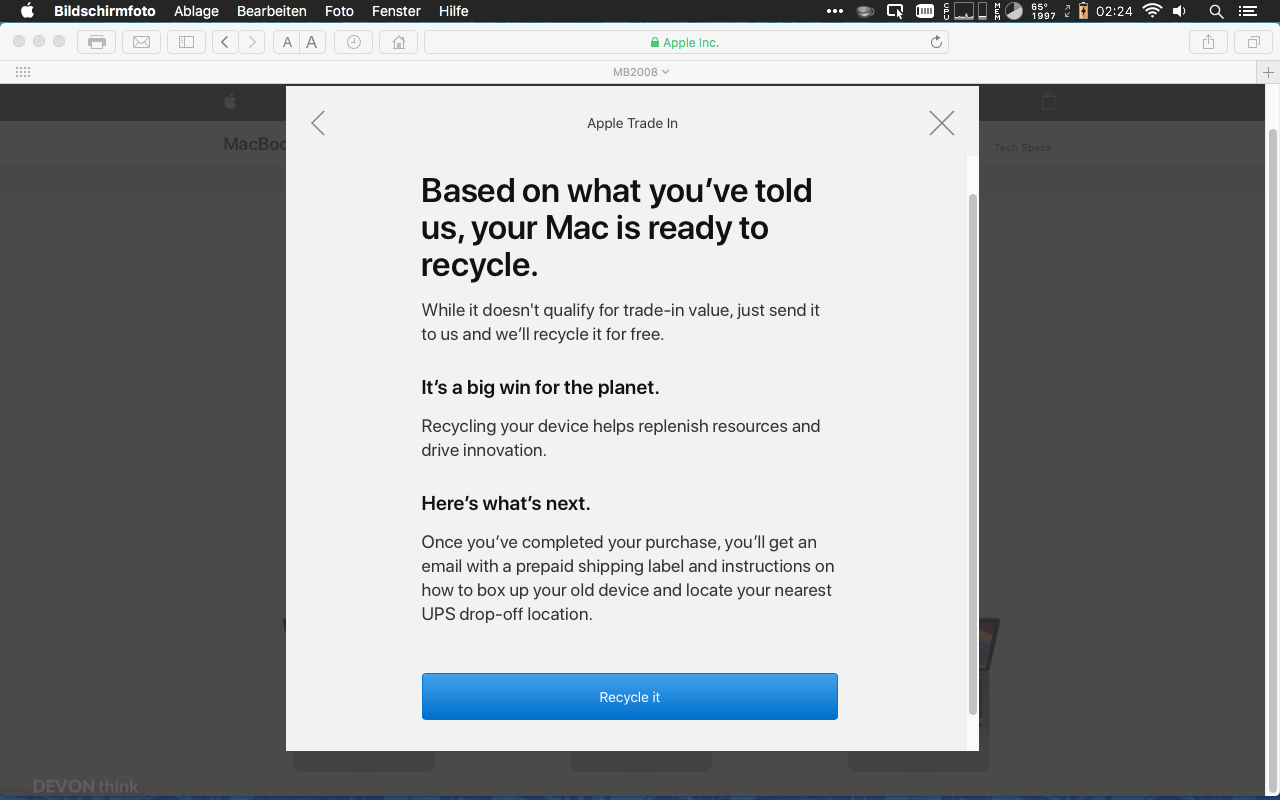Screen dimensions: 1280x800
Task: Click the three-dots menu bar extra
Action: 835,11
